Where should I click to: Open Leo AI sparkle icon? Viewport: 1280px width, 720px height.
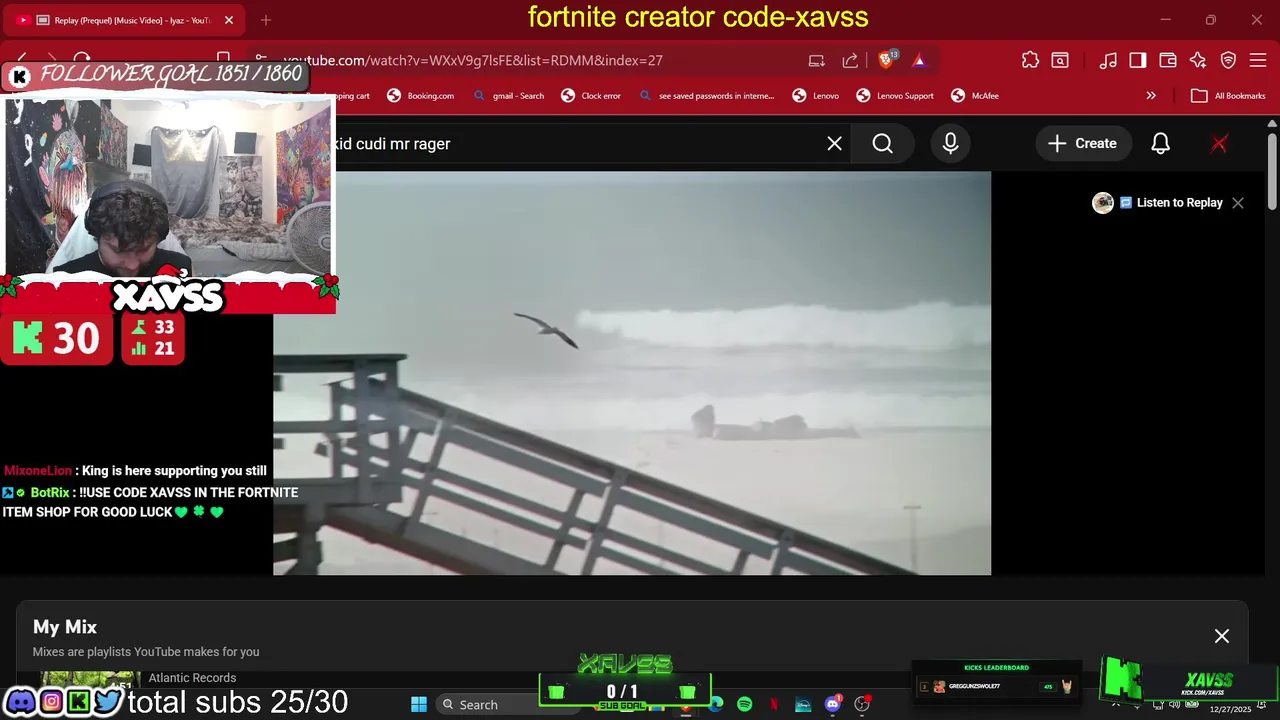click(x=1198, y=60)
